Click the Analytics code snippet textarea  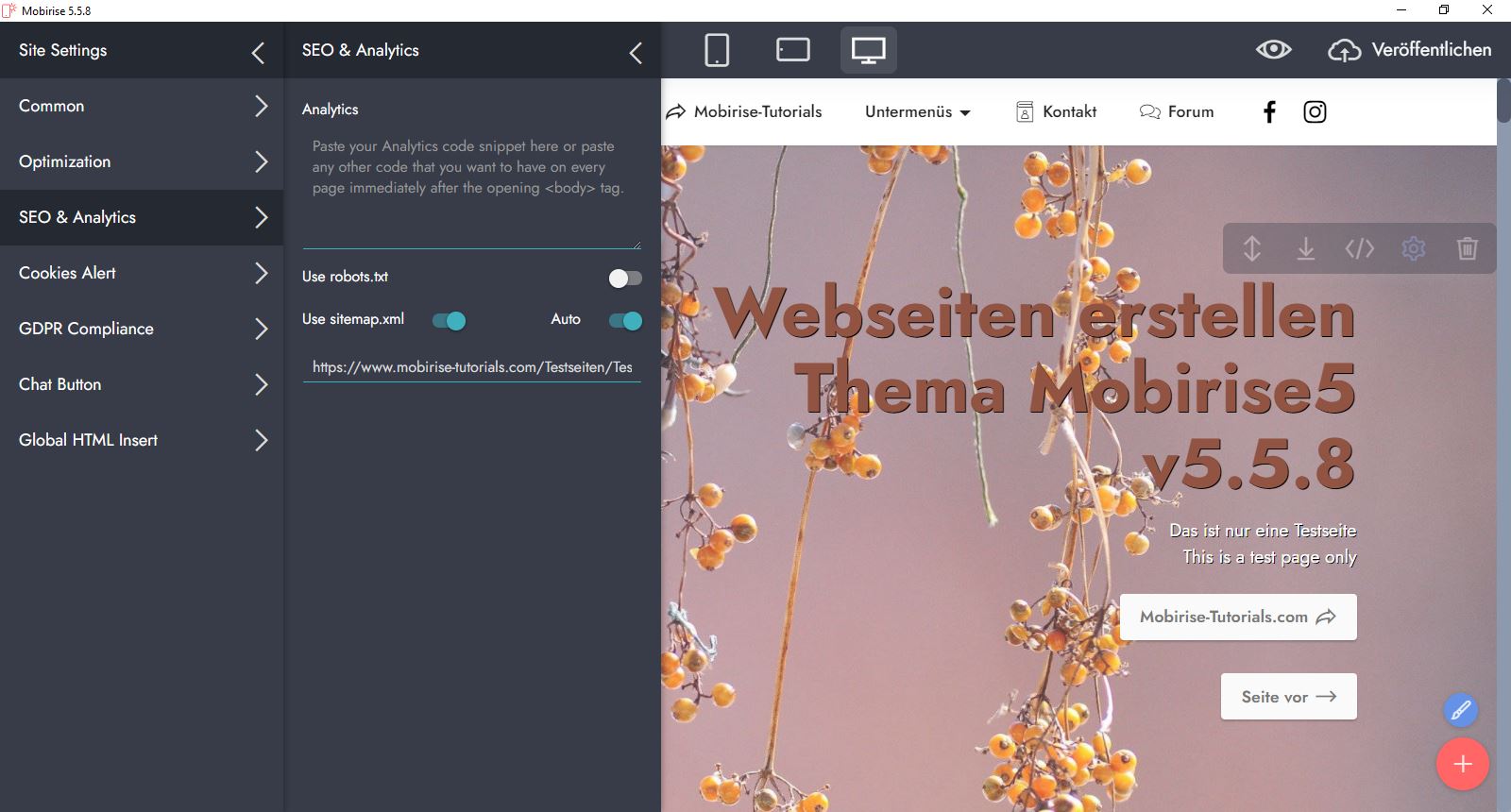tap(472, 189)
